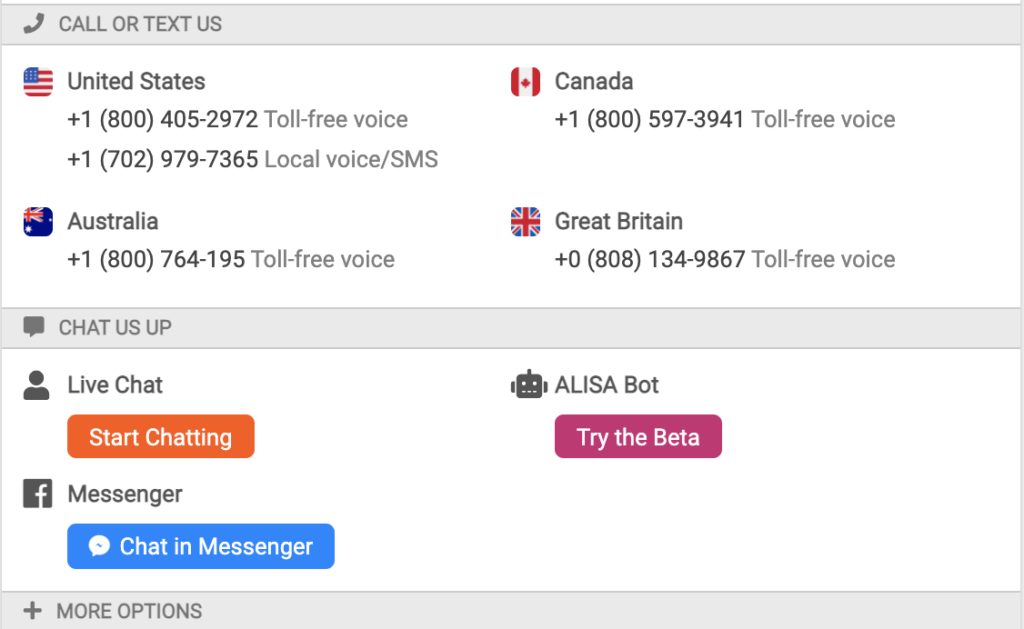Click the Live Chat person icon
The image size is (1024, 629).
(x=37, y=385)
